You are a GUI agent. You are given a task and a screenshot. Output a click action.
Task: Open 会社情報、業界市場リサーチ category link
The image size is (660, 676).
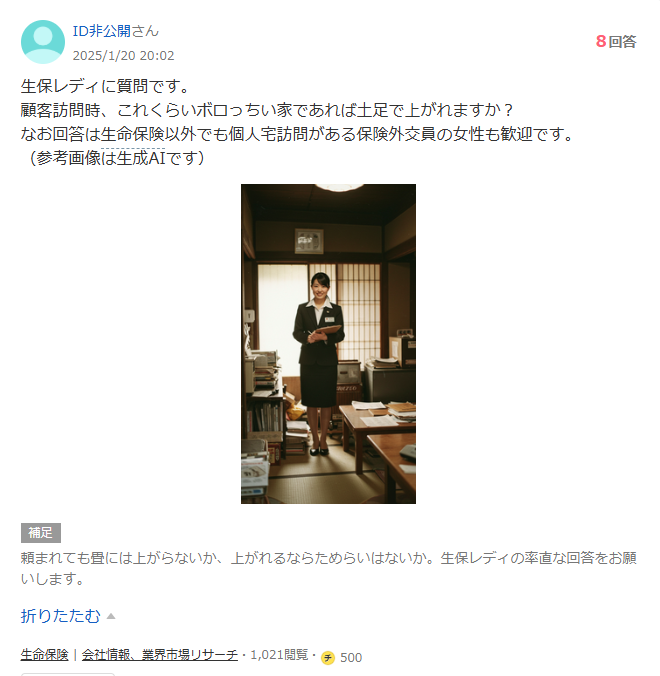point(160,655)
